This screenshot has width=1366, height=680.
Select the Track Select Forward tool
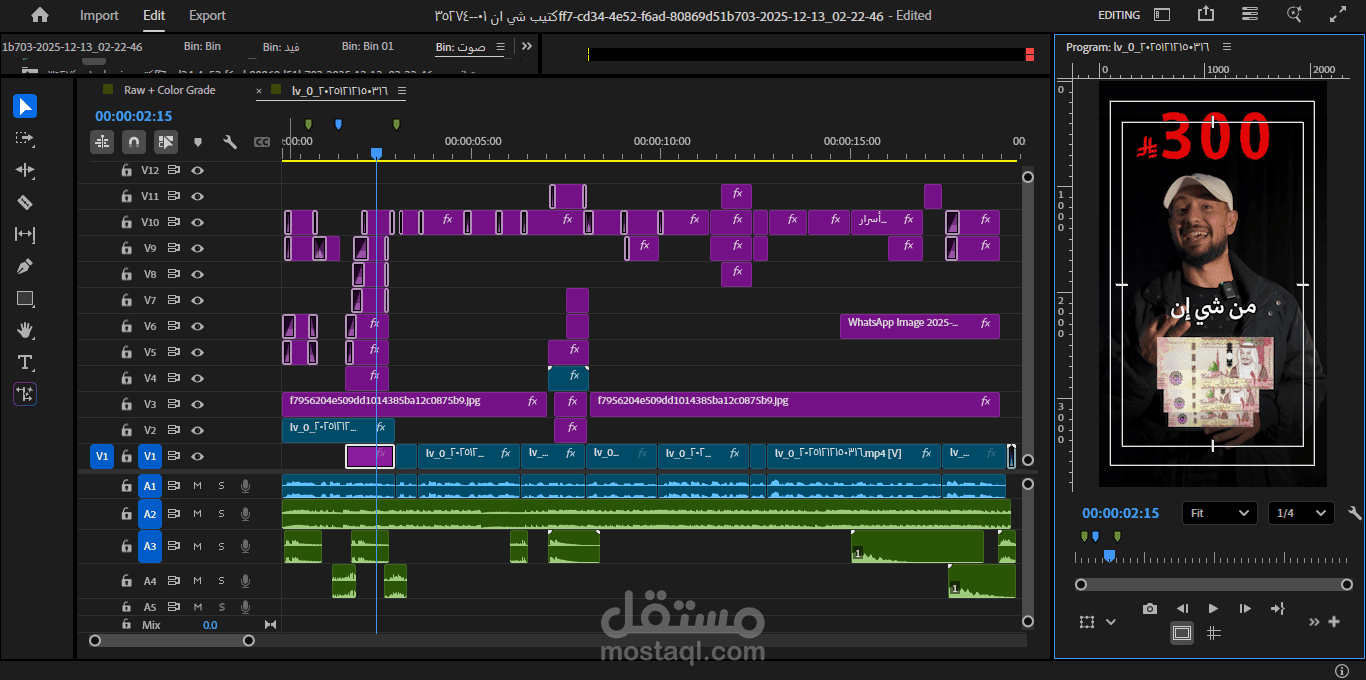[x=25, y=139]
